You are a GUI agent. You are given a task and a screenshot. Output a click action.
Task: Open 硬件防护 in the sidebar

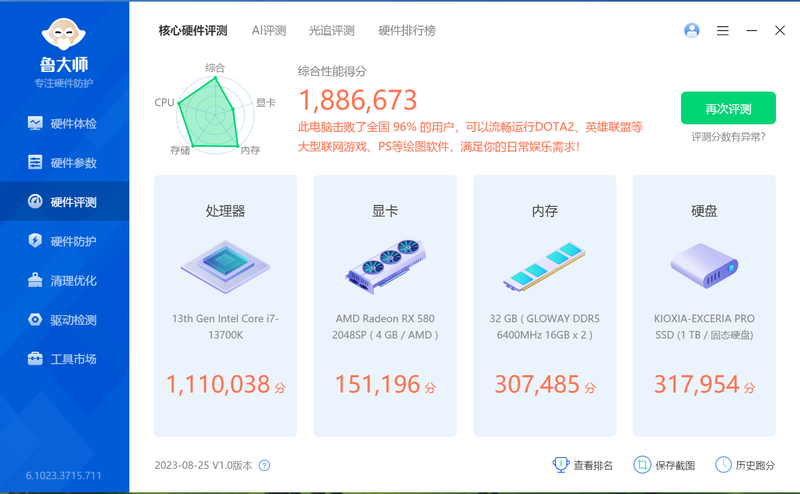click(64, 241)
